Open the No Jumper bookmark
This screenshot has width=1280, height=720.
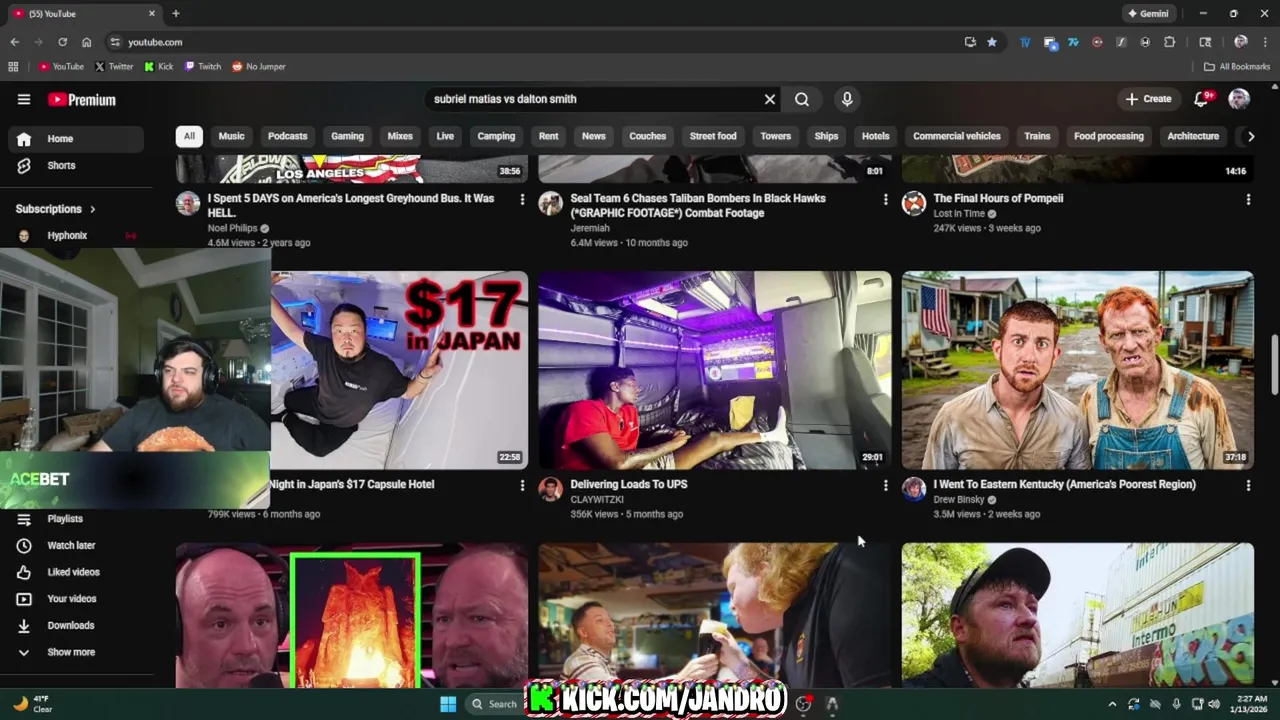[259, 67]
